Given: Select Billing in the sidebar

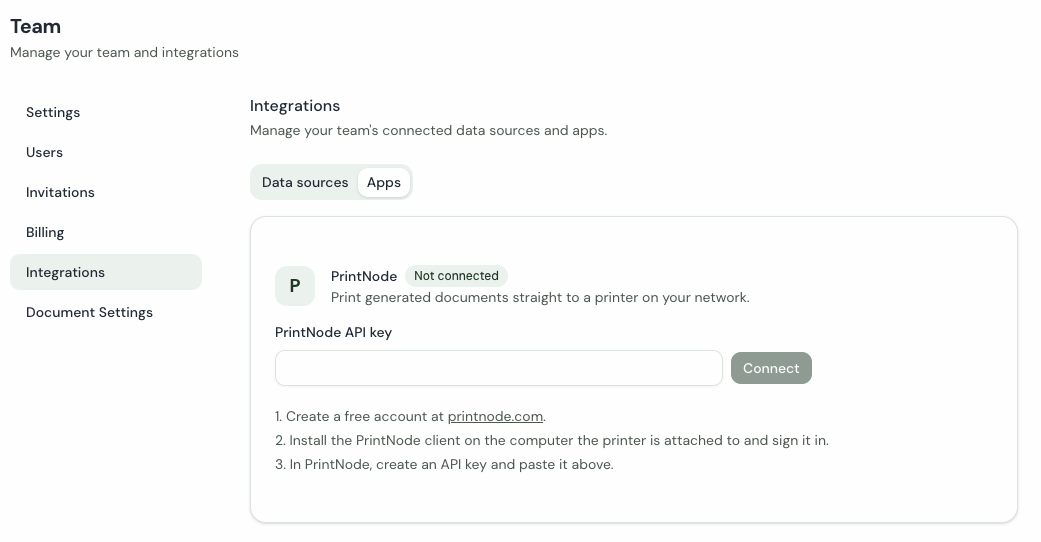Looking at the screenshot, I should tap(106, 232).
